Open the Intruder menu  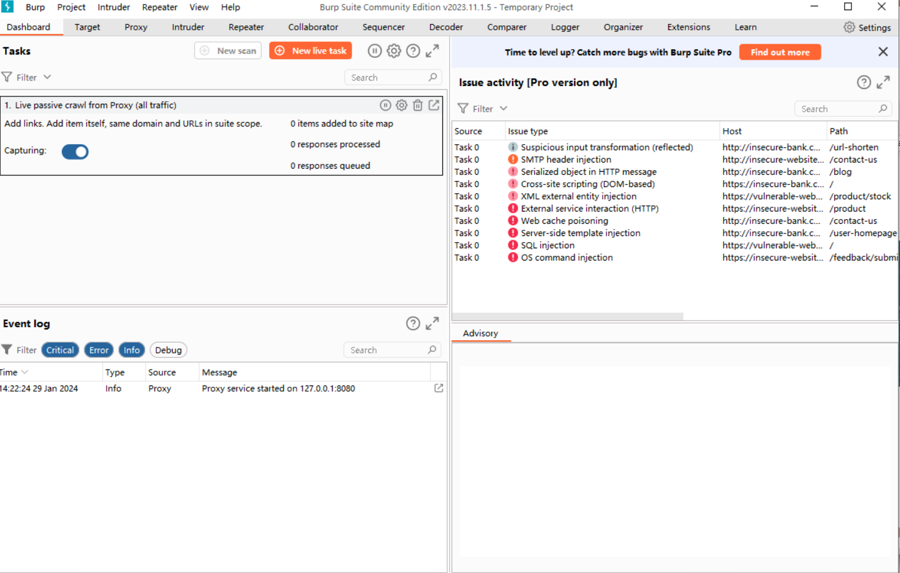(114, 7)
